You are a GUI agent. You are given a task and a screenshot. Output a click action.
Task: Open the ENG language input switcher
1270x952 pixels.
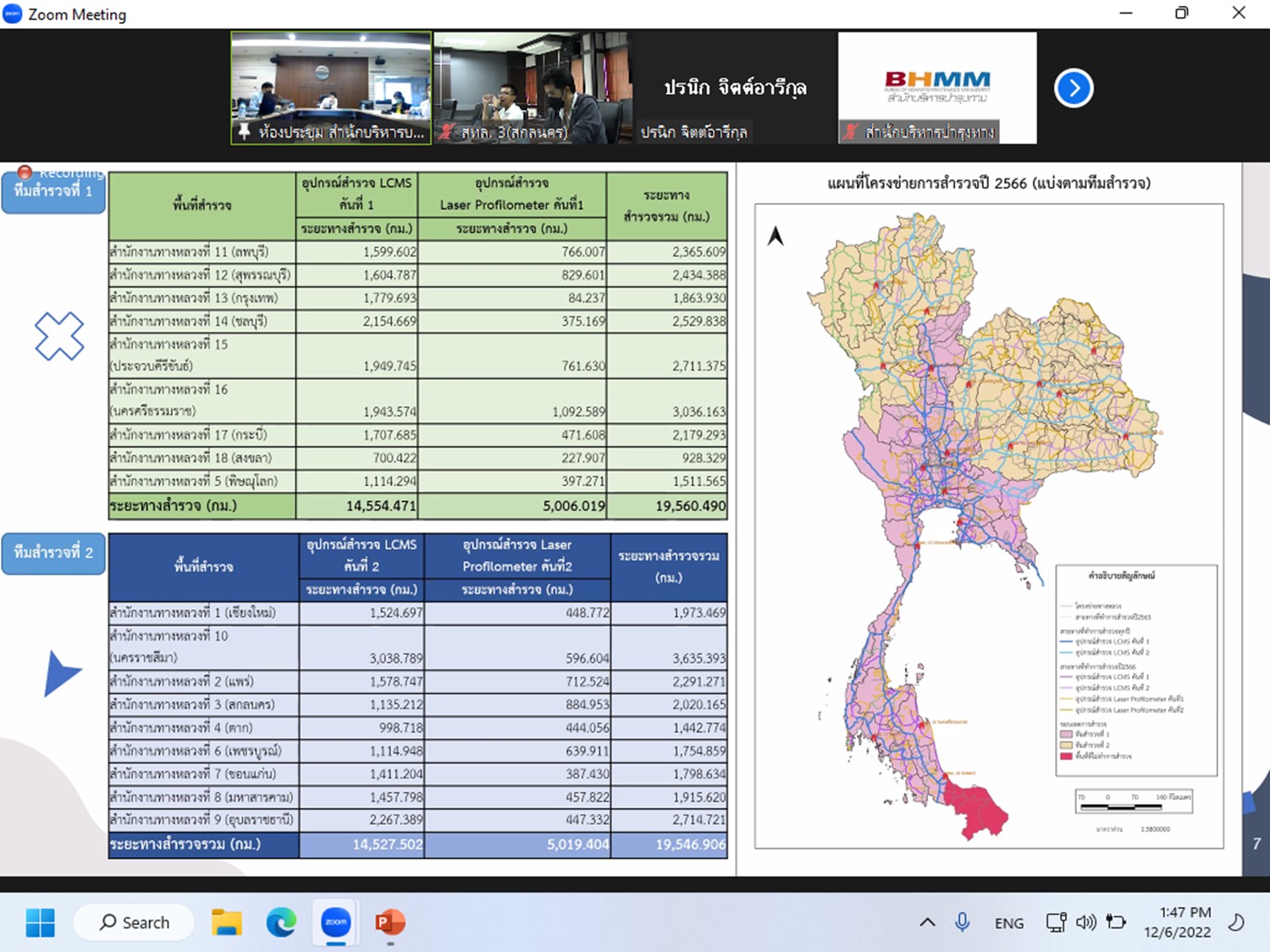pos(1008,923)
